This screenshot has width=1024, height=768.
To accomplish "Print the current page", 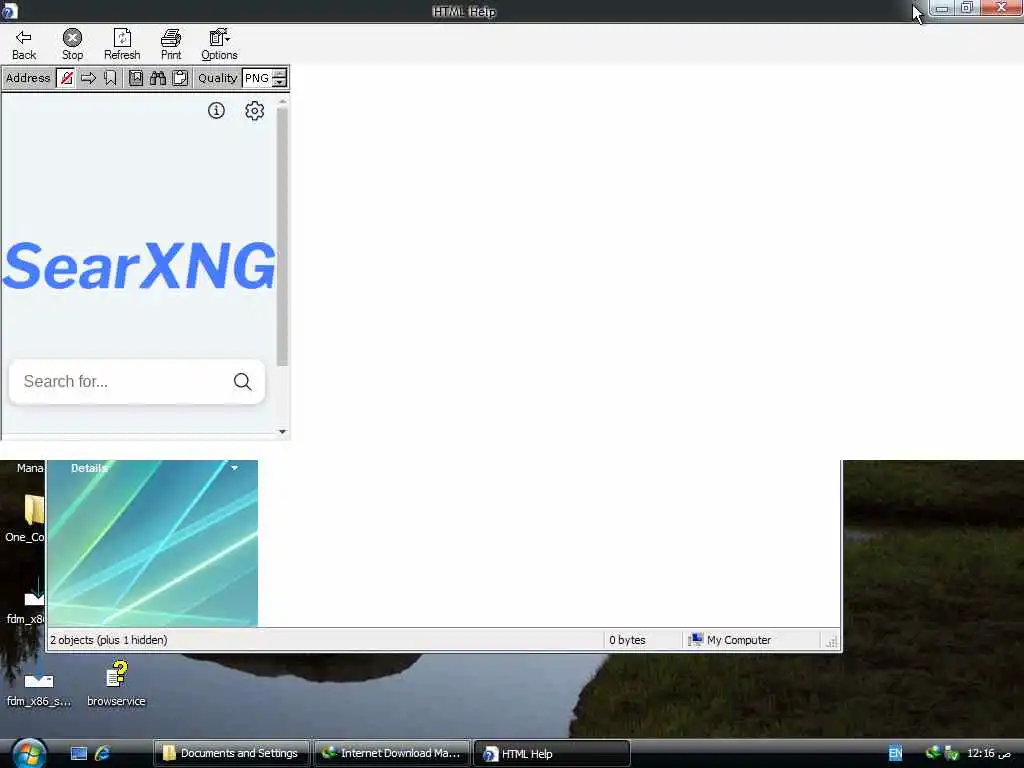I will [x=171, y=44].
